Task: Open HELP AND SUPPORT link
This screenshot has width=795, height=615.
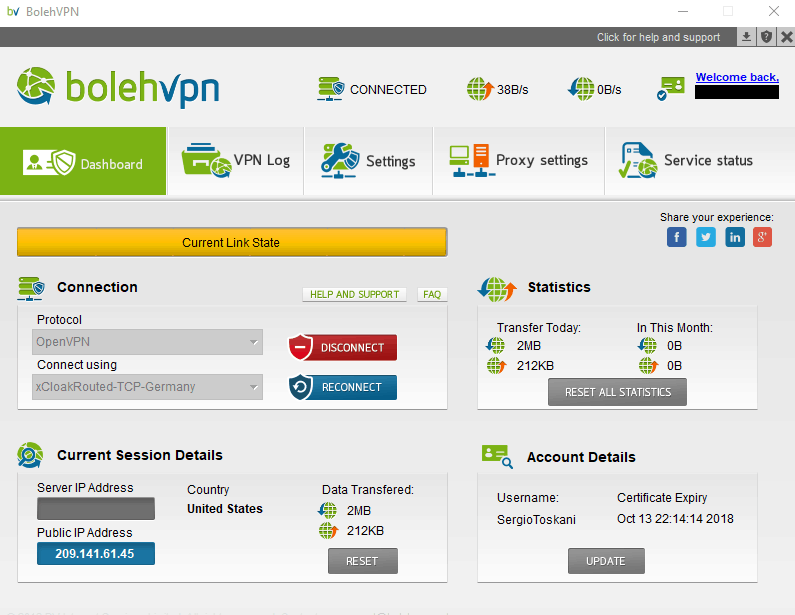Action: [x=354, y=295]
